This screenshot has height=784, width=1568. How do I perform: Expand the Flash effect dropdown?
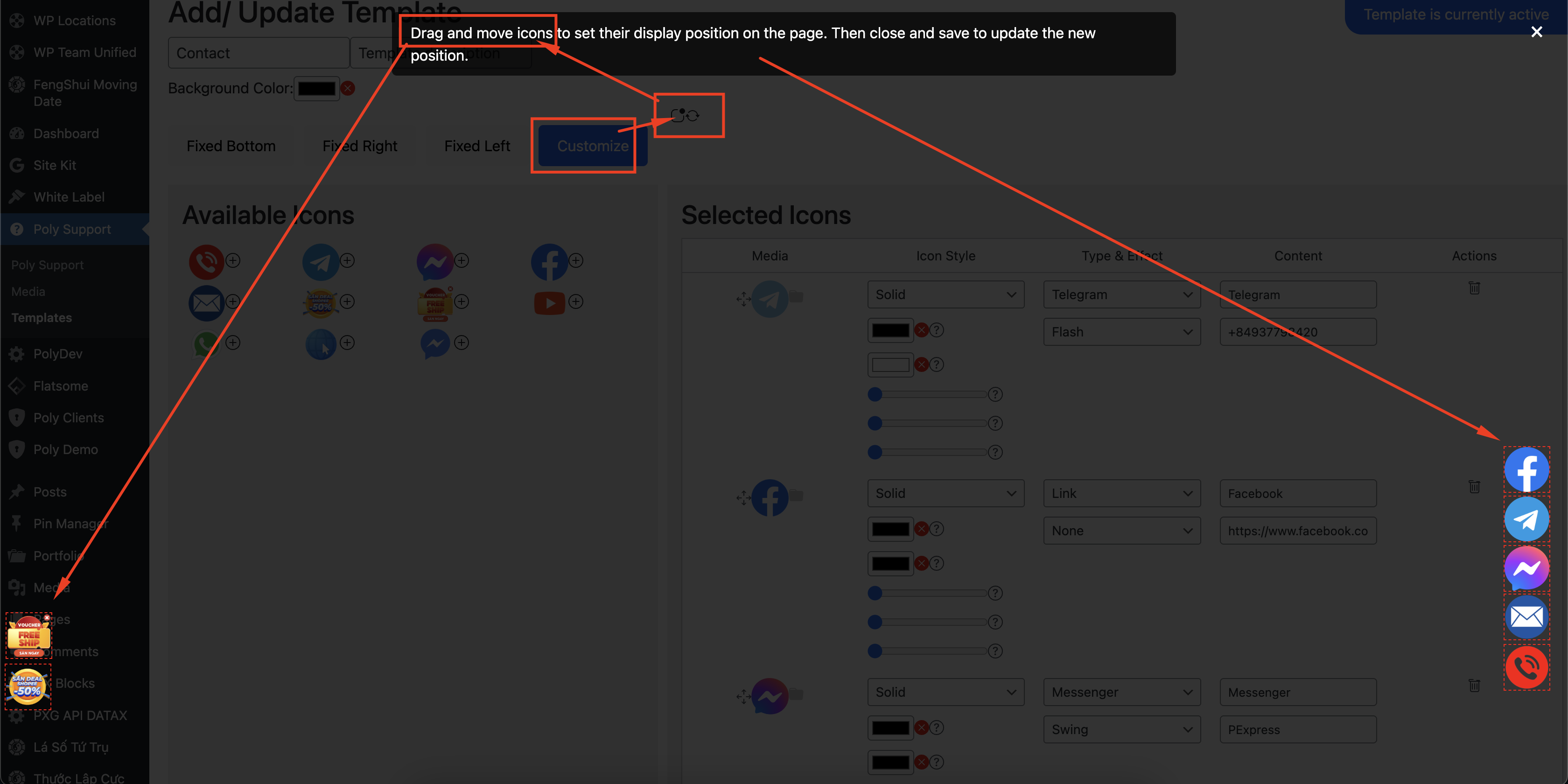click(x=1121, y=332)
